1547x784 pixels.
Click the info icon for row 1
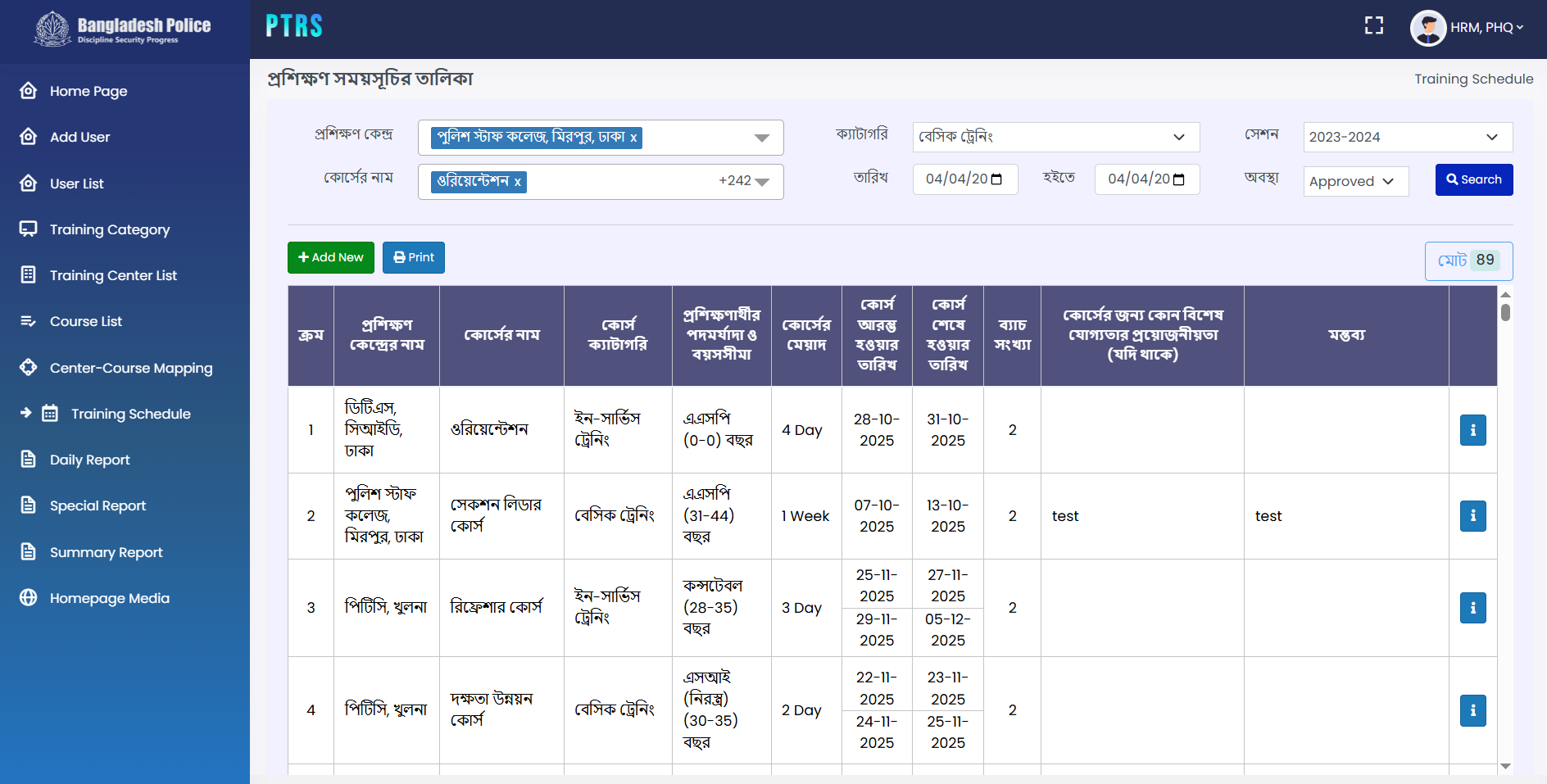click(1472, 430)
